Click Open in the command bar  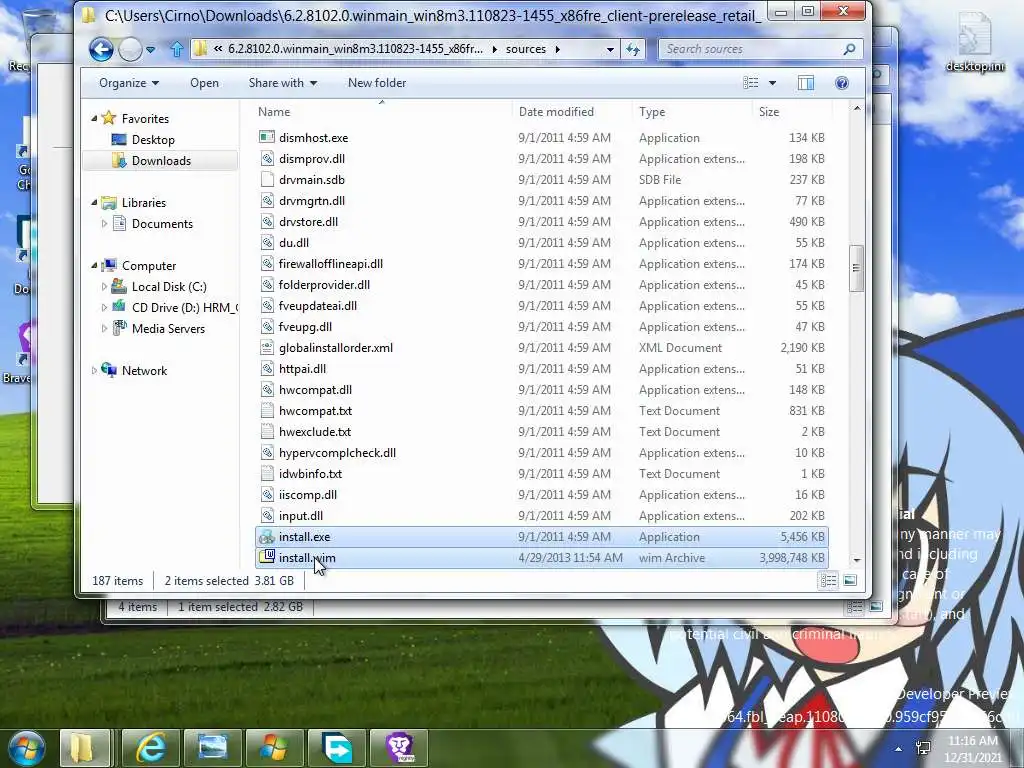204,83
